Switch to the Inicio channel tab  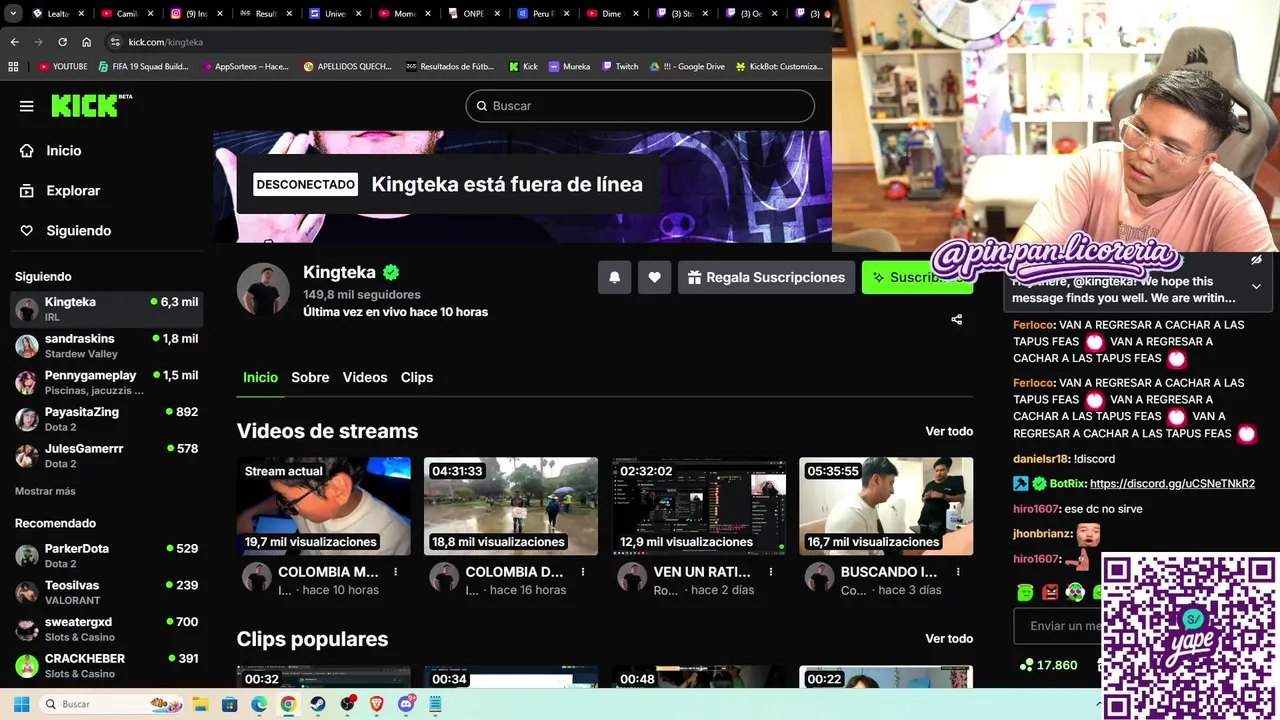(x=260, y=377)
